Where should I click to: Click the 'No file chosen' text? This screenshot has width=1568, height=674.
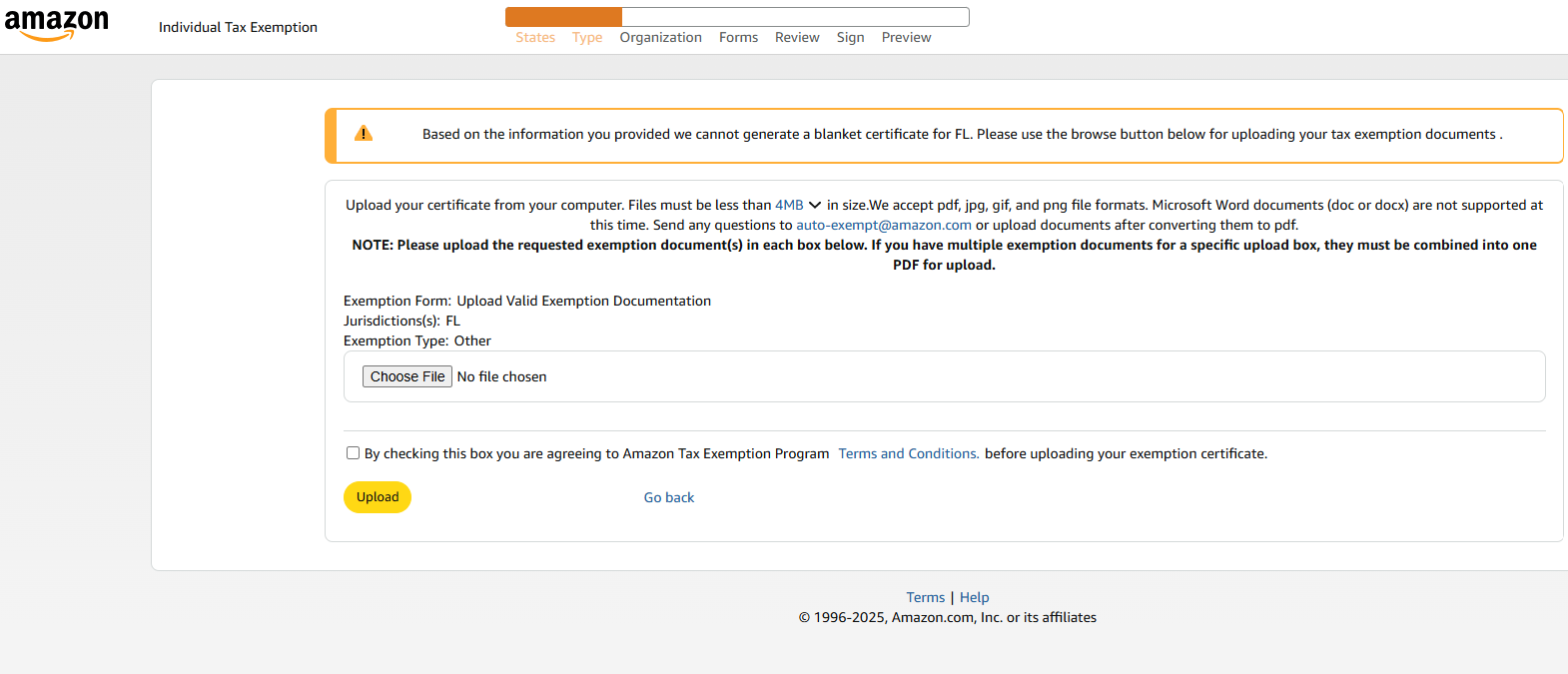click(502, 376)
